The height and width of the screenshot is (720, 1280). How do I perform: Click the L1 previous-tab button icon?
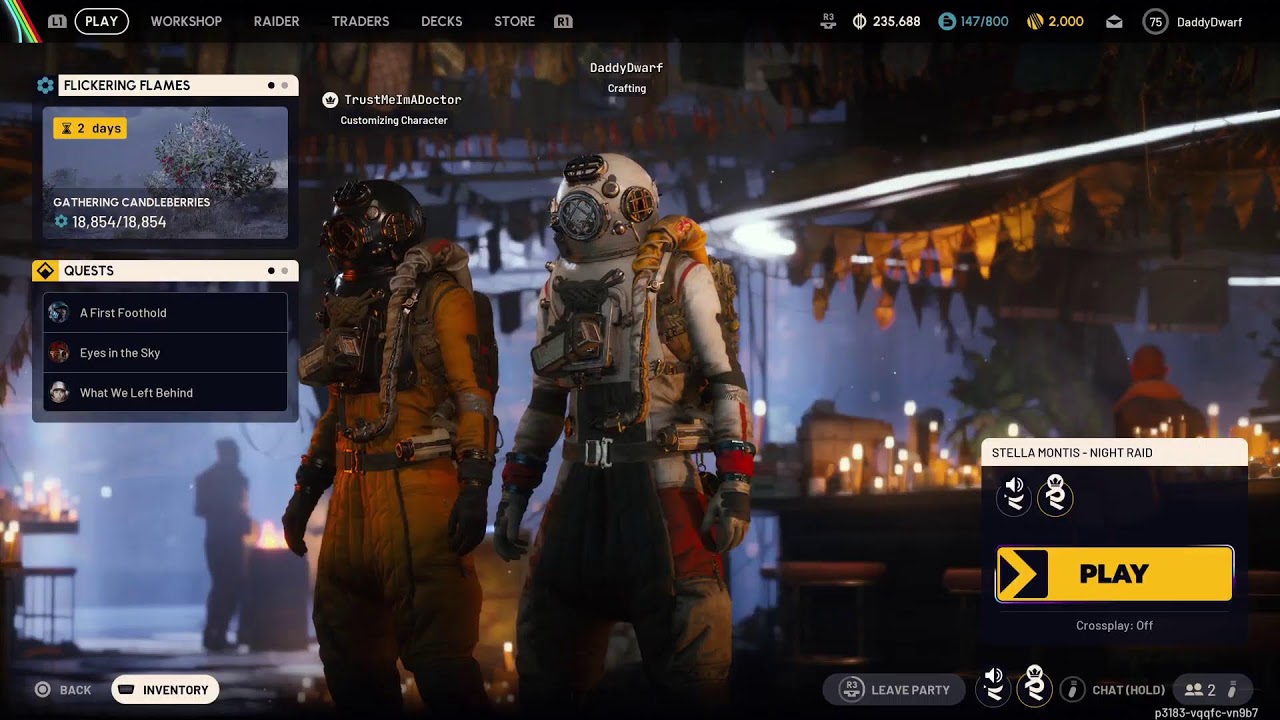point(57,21)
